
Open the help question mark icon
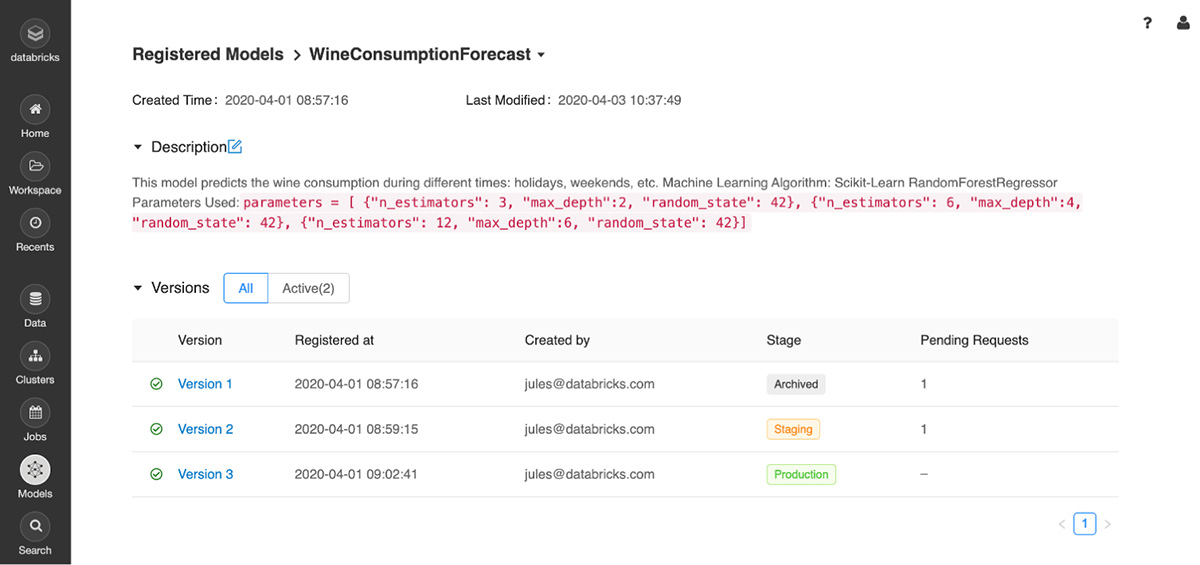1148,23
